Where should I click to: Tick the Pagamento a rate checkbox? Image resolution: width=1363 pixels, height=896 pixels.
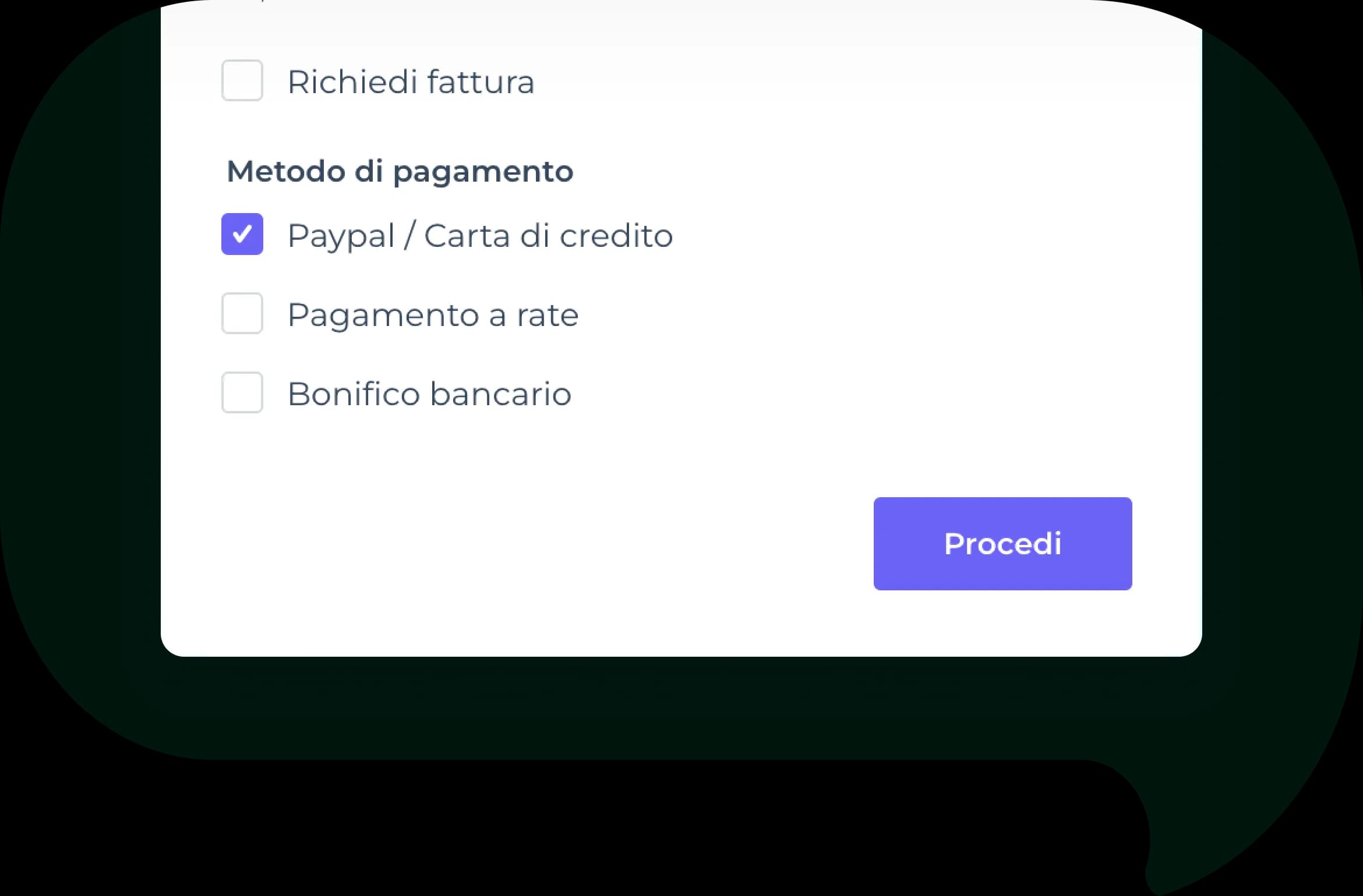(242, 313)
